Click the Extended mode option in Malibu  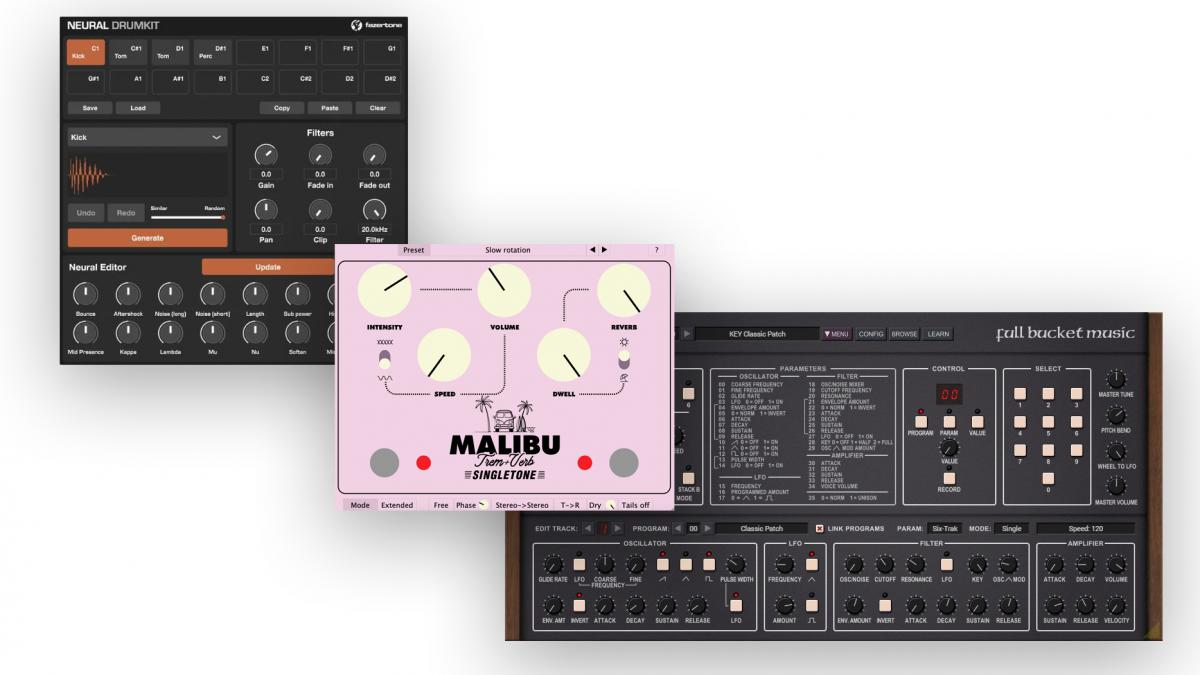397,505
